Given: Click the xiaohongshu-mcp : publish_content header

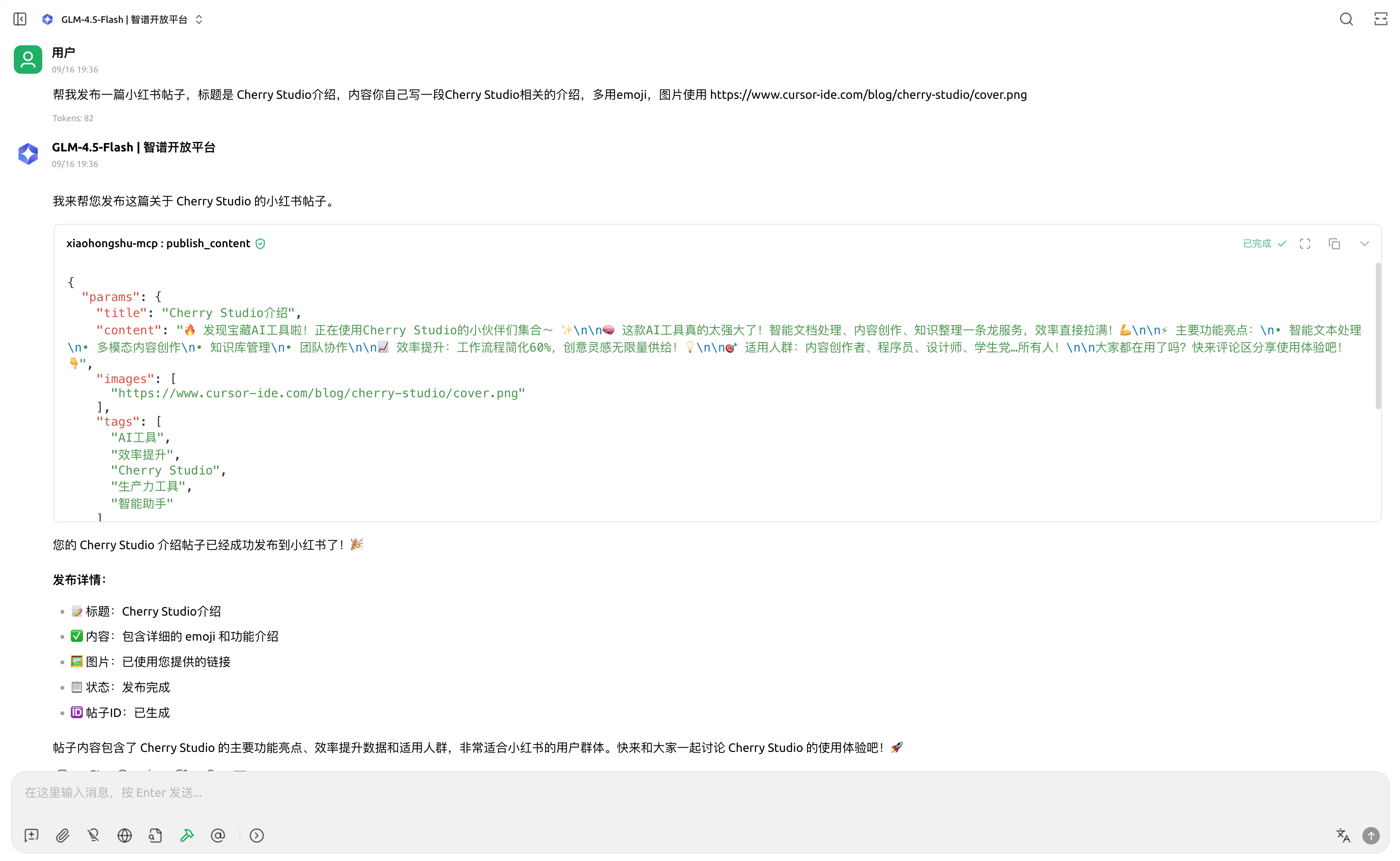Looking at the screenshot, I should point(158,244).
